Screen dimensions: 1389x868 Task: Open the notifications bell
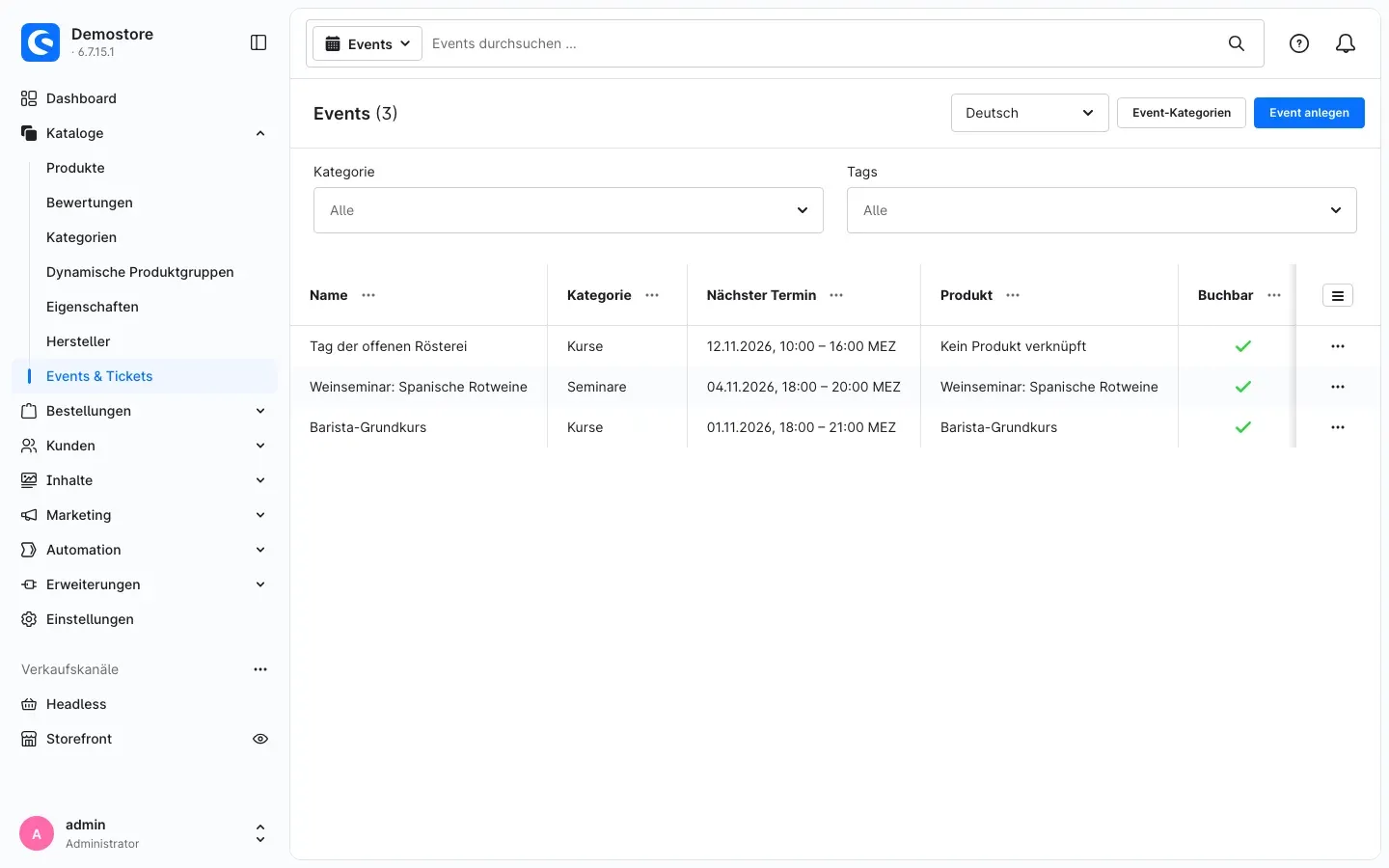[1346, 43]
